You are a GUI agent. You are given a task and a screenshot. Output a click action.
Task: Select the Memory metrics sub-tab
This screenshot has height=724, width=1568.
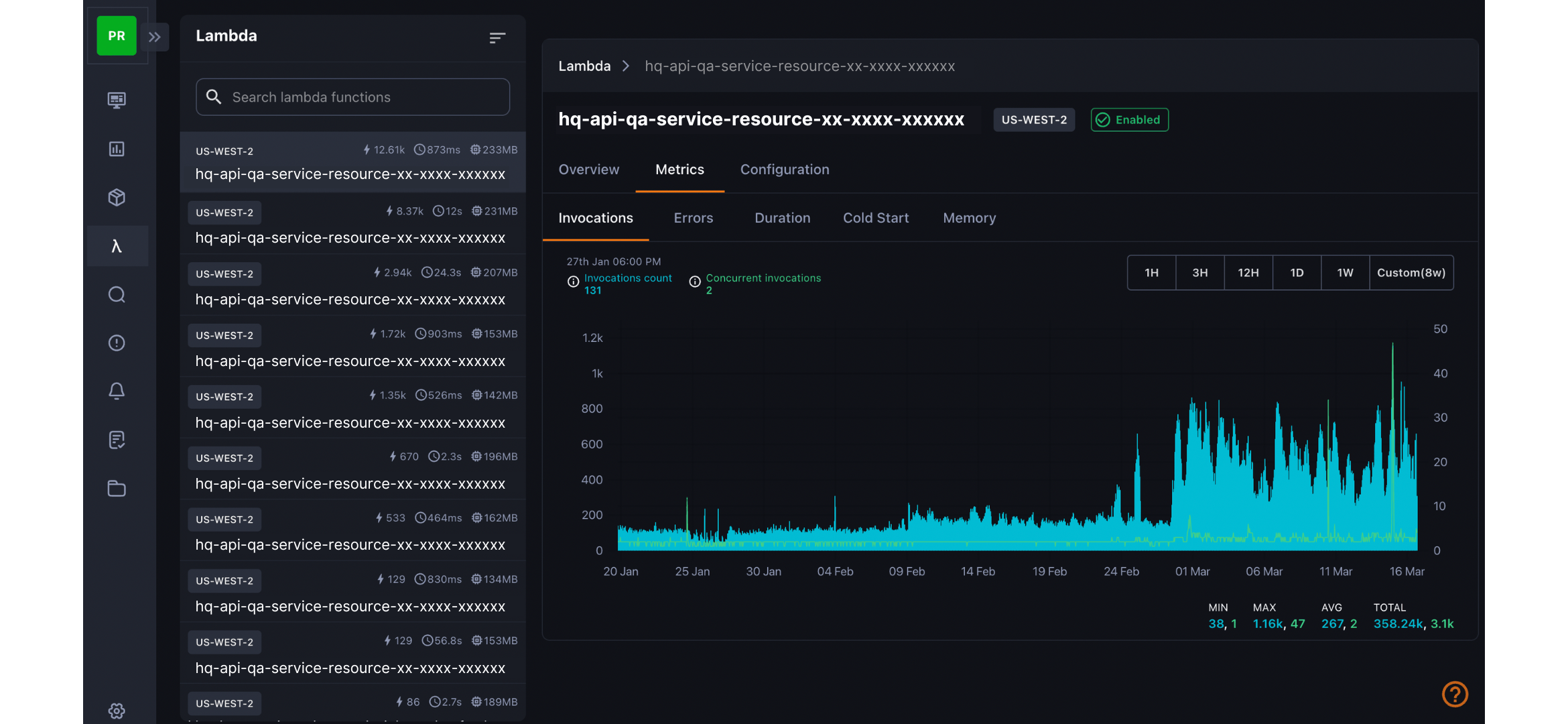click(970, 218)
